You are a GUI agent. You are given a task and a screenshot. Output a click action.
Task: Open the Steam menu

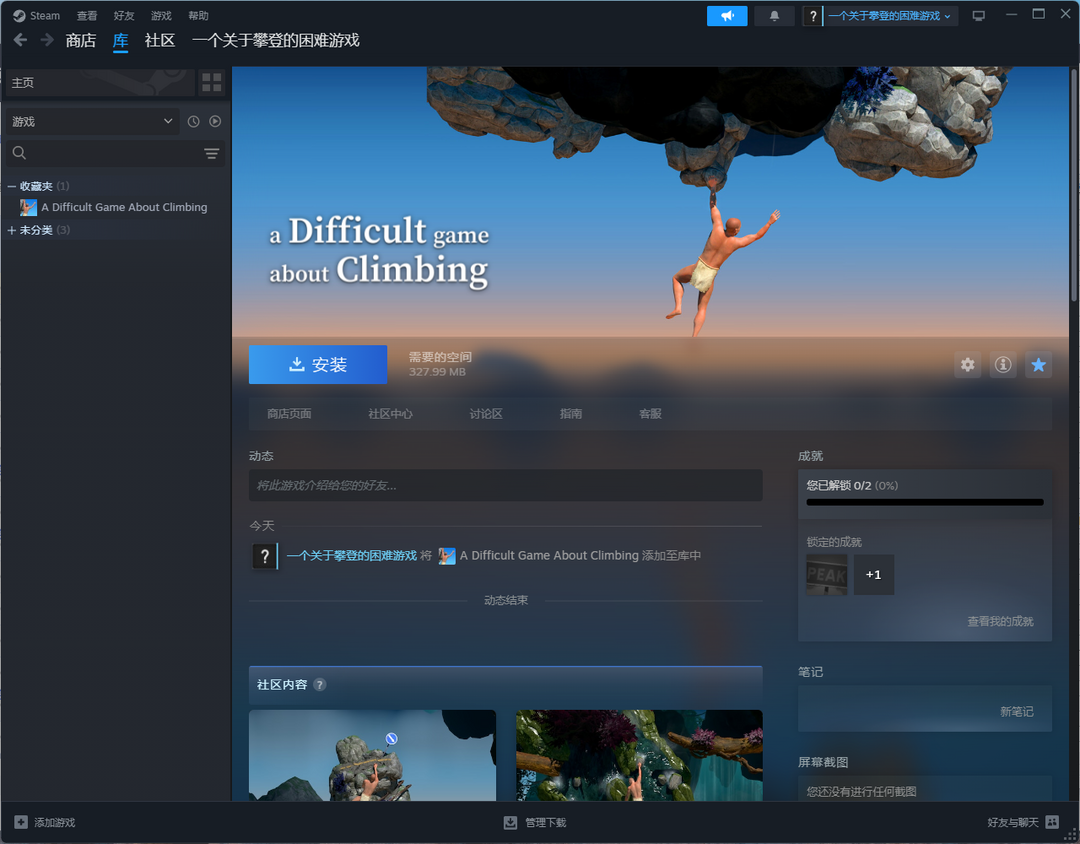click(x=45, y=15)
